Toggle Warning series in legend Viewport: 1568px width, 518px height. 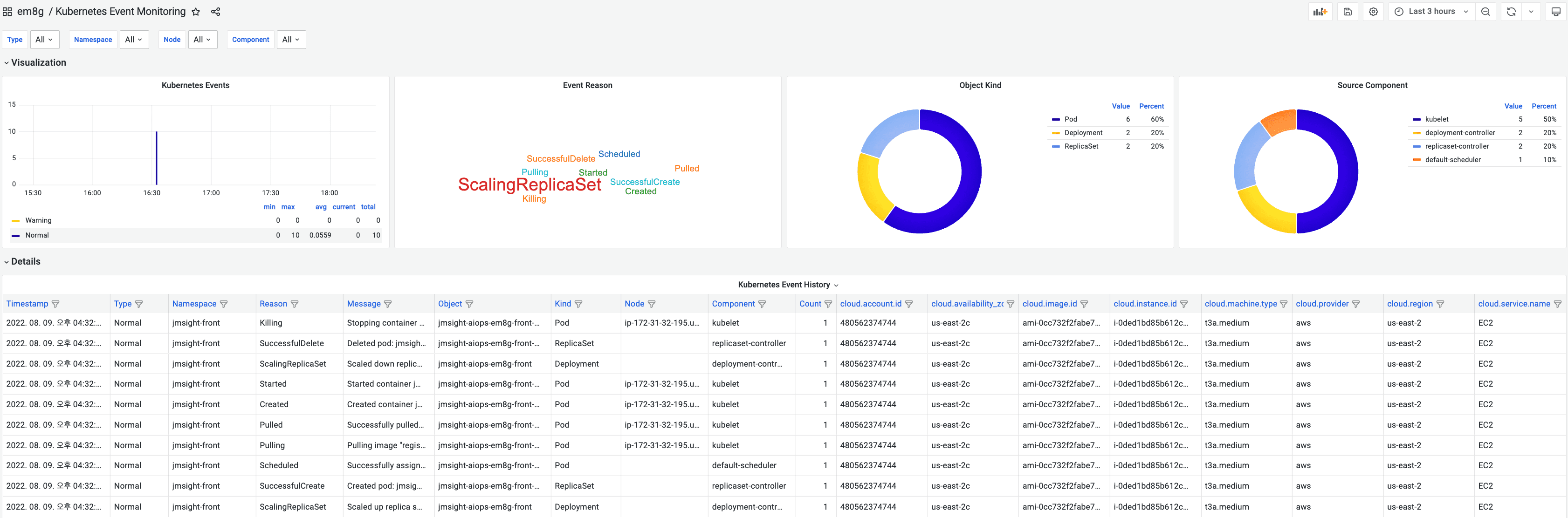(x=38, y=221)
